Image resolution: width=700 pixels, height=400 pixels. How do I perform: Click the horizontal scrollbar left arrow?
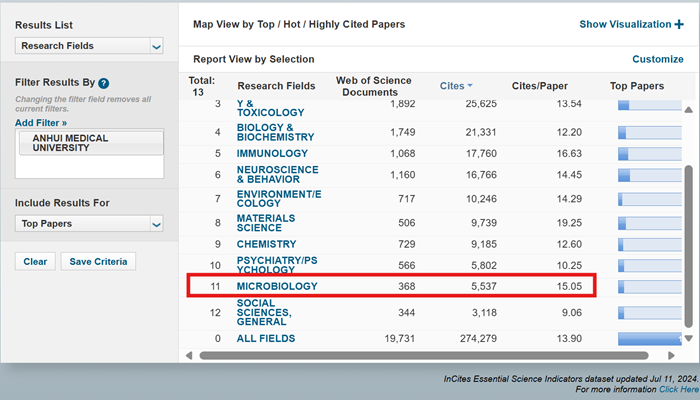[188, 354]
